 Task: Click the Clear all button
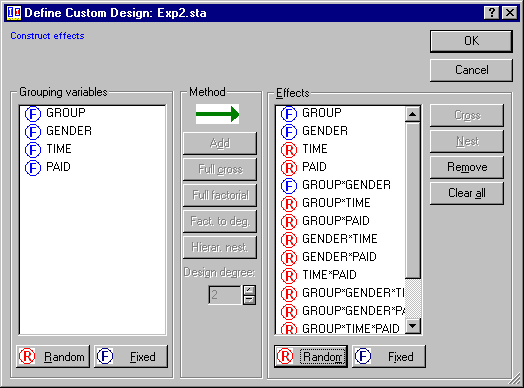pos(467,193)
